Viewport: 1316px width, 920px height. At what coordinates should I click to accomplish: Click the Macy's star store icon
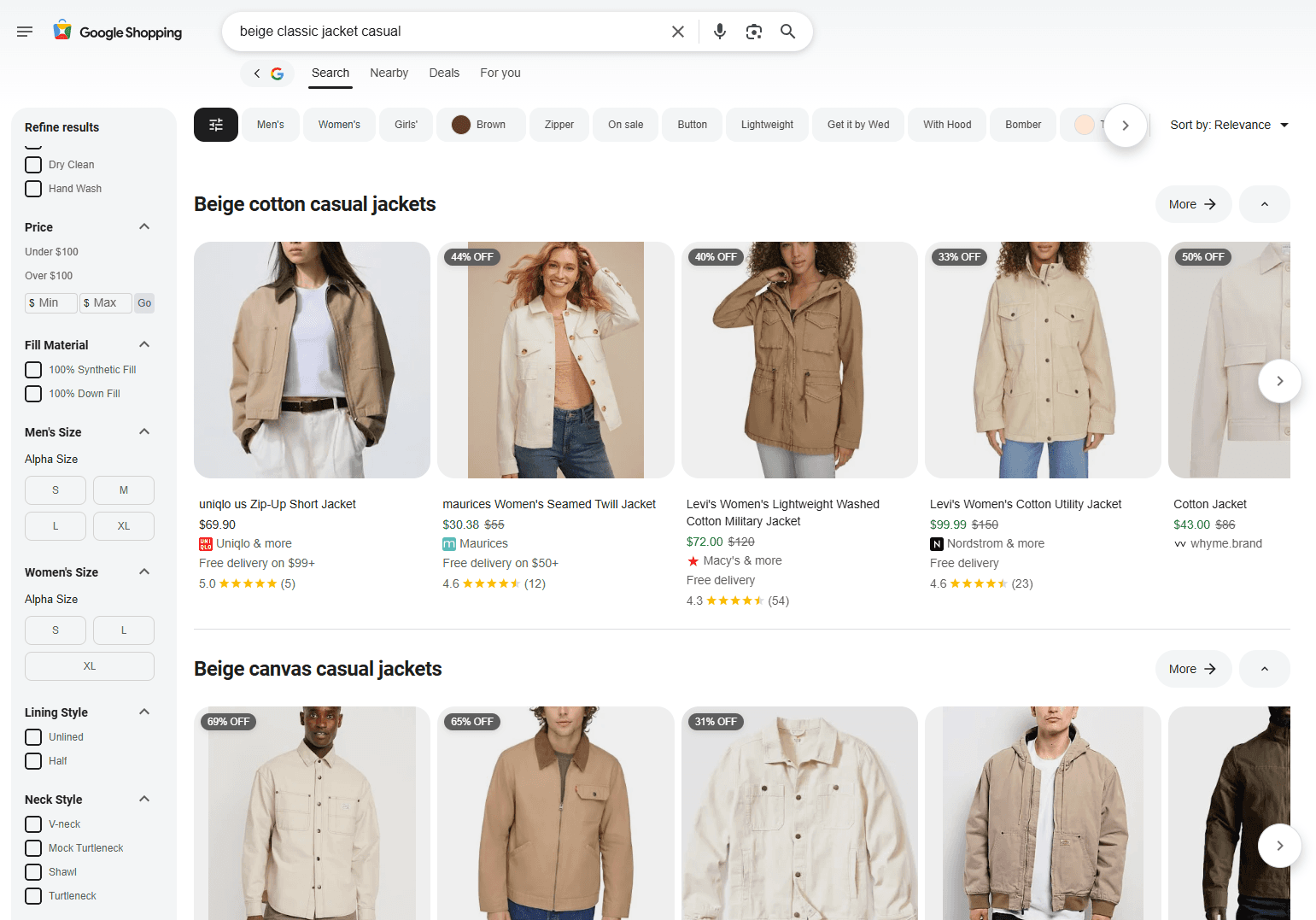(693, 561)
